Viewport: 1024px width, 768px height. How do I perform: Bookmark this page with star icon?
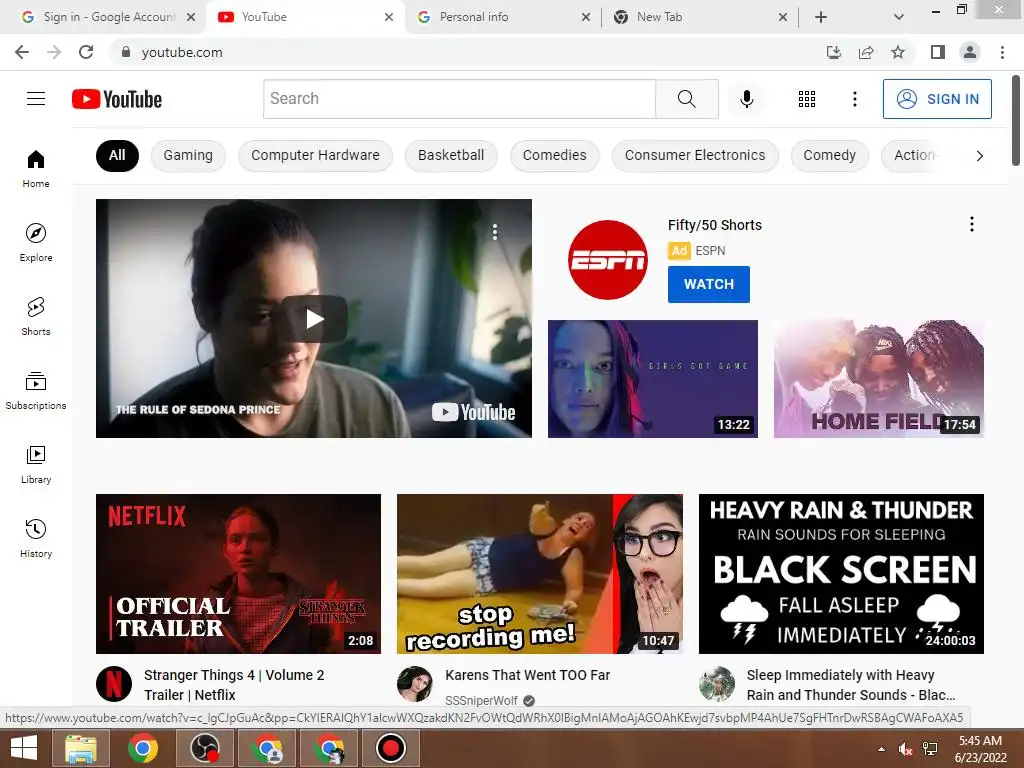pyautogui.click(x=898, y=52)
